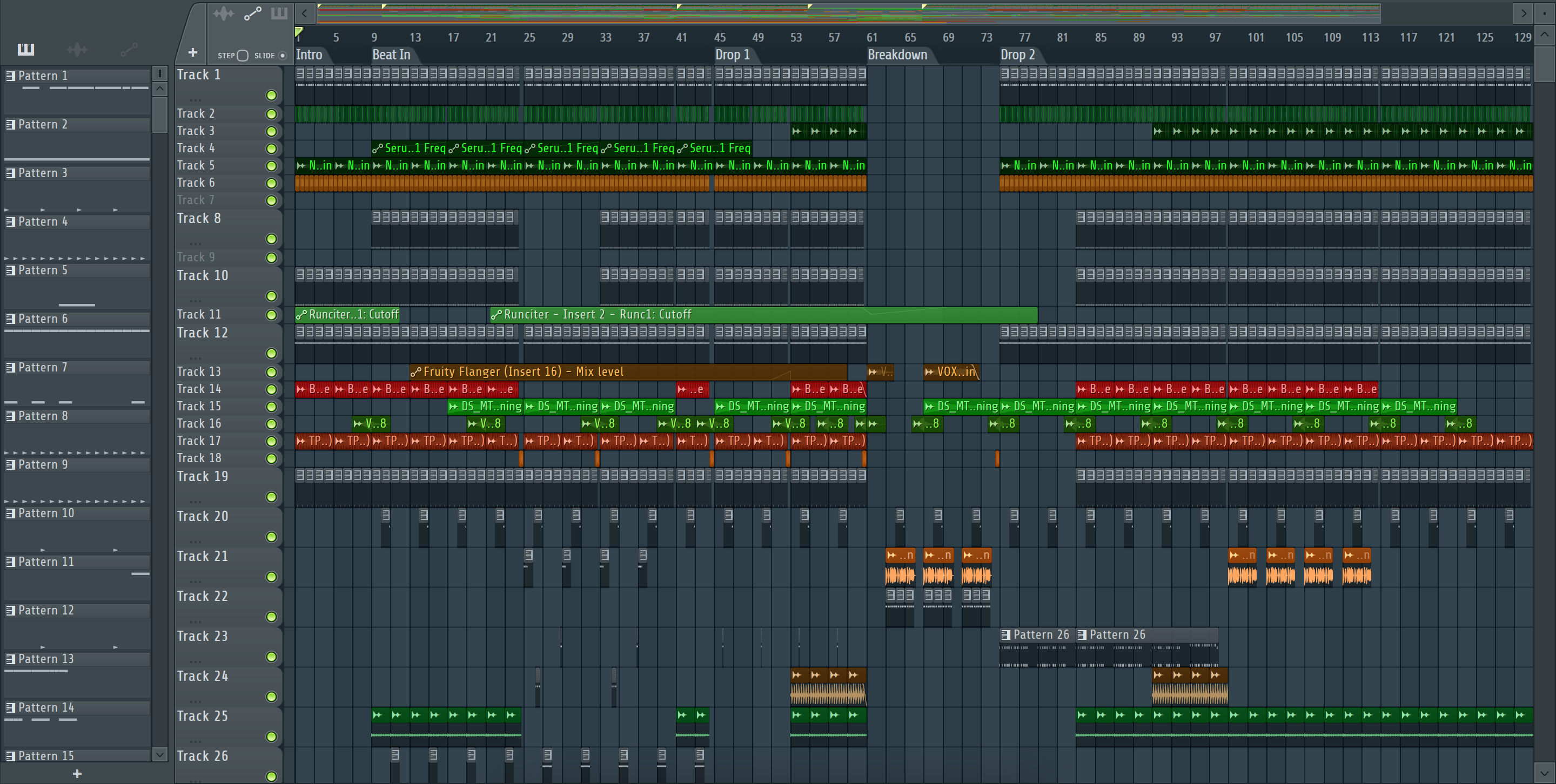Add a new pattern at picker bottom
Screen dimensions: 1556x784
[77, 773]
